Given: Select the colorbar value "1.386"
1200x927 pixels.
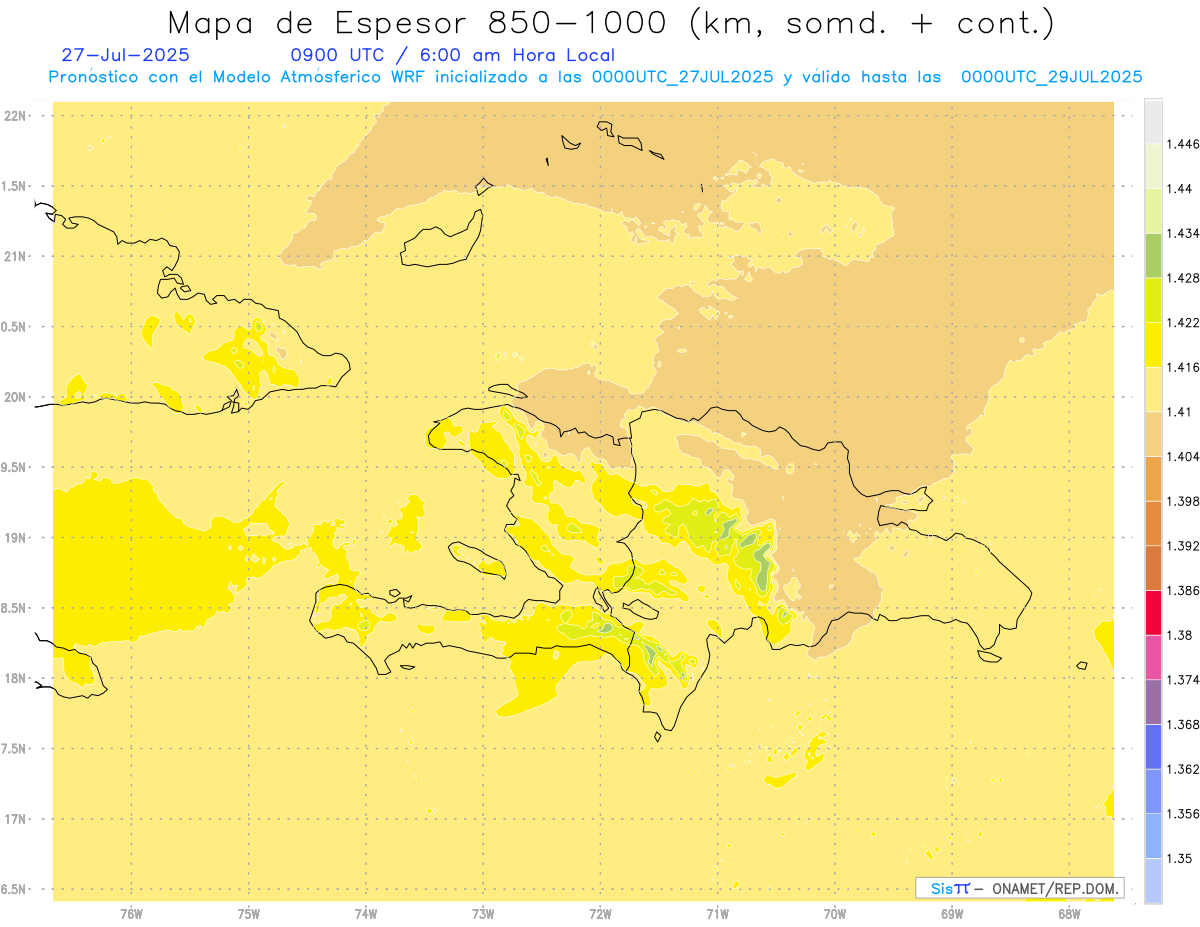Looking at the screenshot, I should (1183, 590).
